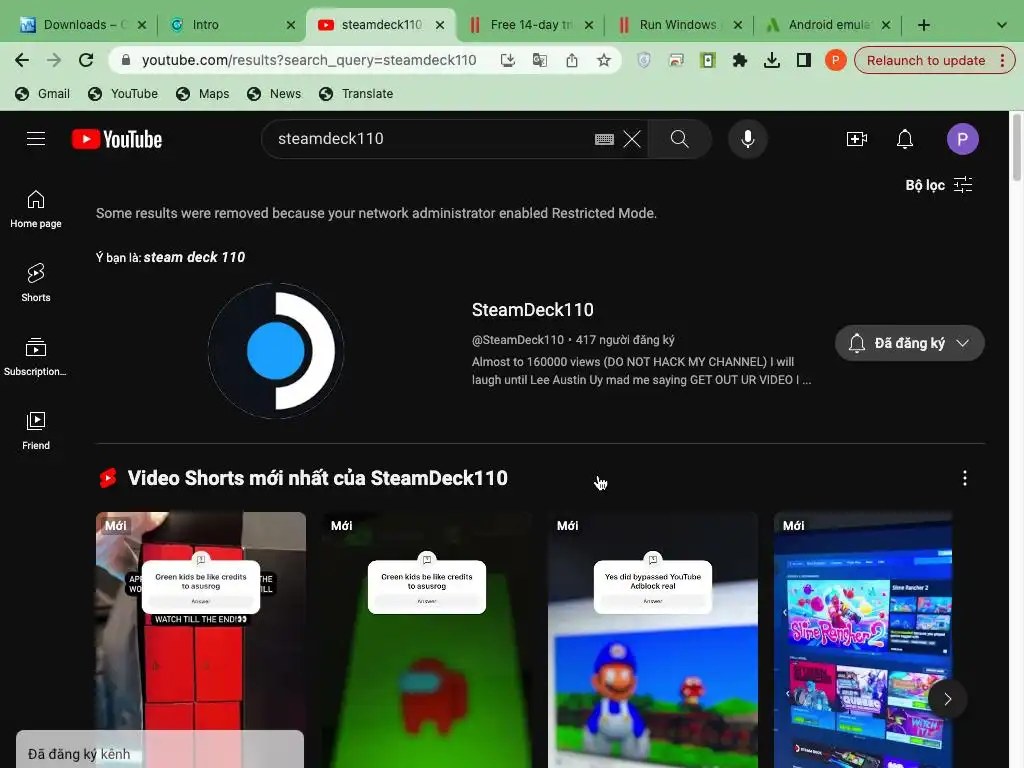Open the News bookmark
The image size is (1024, 768).
click(x=274, y=93)
